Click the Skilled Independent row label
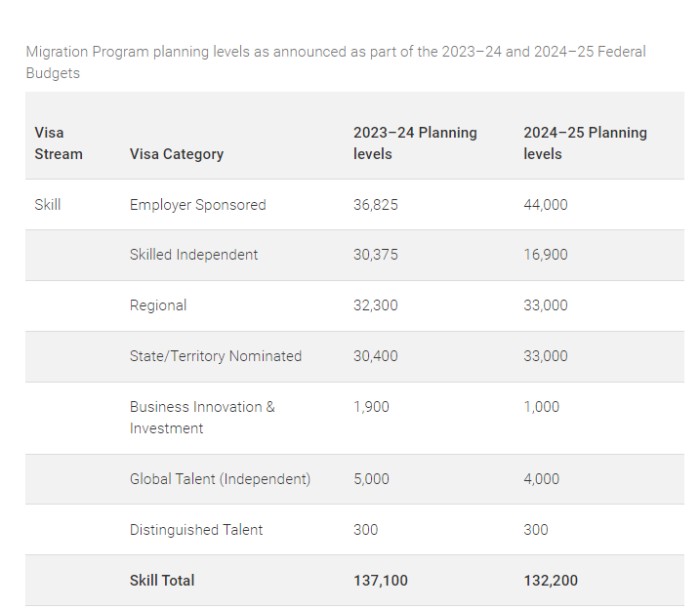Screen dimensions: 700x608 pos(194,255)
